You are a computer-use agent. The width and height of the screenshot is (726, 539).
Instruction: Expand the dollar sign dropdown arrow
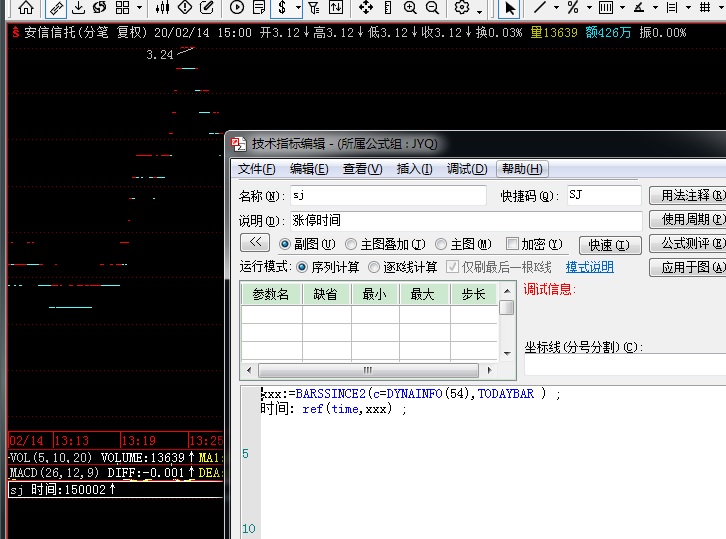(x=298, y=8)
